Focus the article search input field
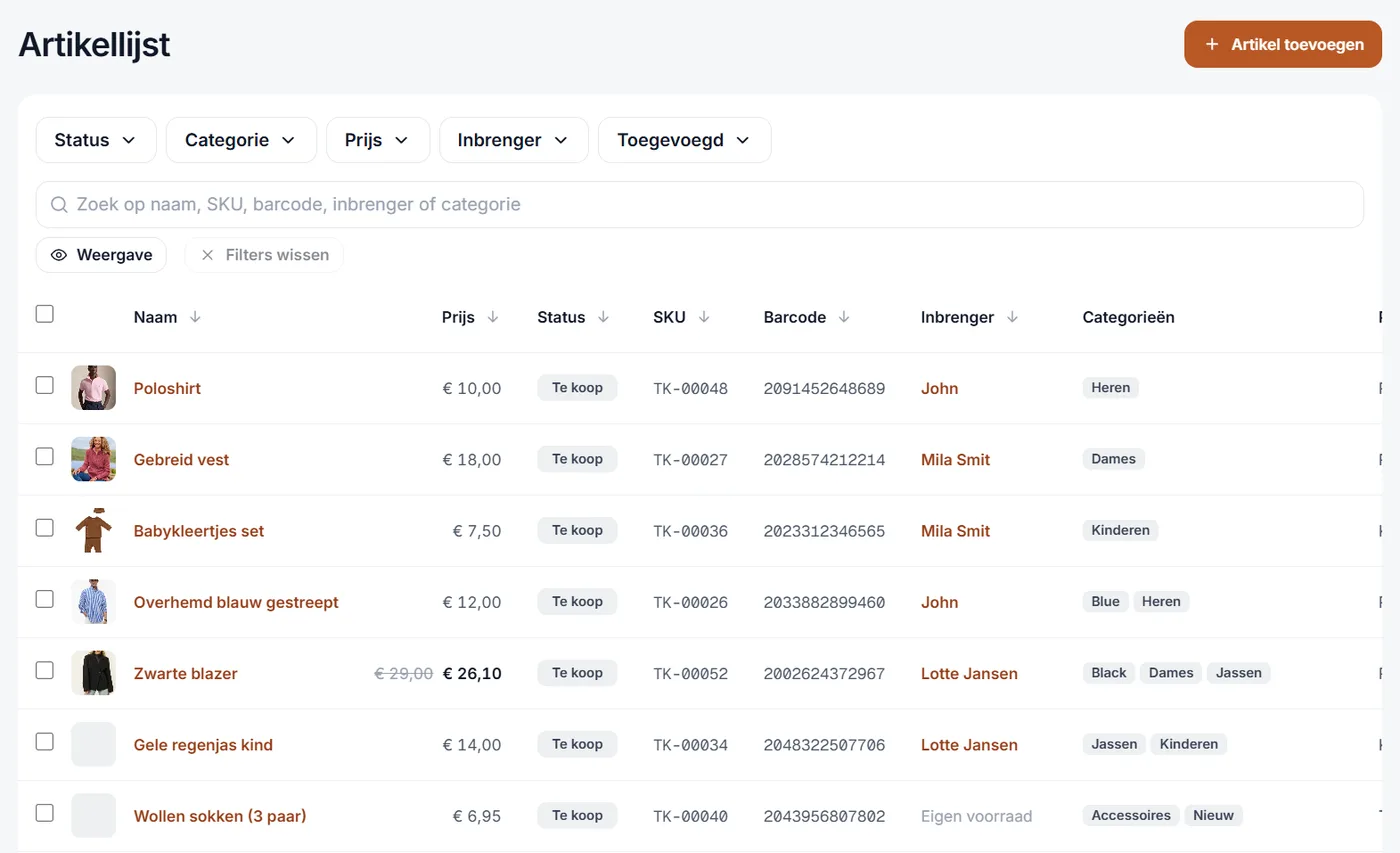The width and height of the screenshot is (1400, 853). 700,205
